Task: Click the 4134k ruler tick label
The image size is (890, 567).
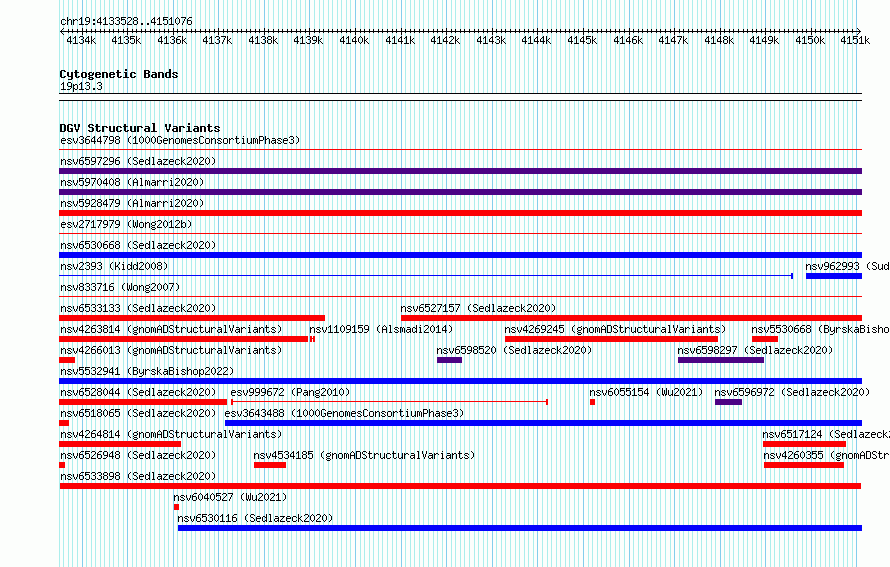Action: 81,40
